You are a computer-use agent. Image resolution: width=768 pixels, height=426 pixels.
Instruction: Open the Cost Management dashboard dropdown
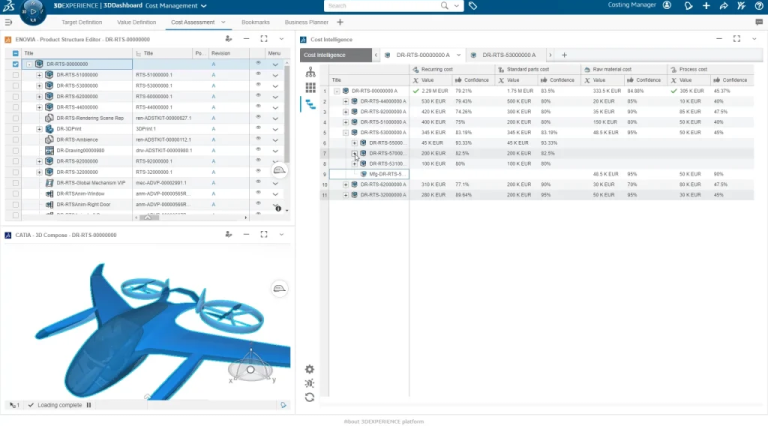point(204,6)
